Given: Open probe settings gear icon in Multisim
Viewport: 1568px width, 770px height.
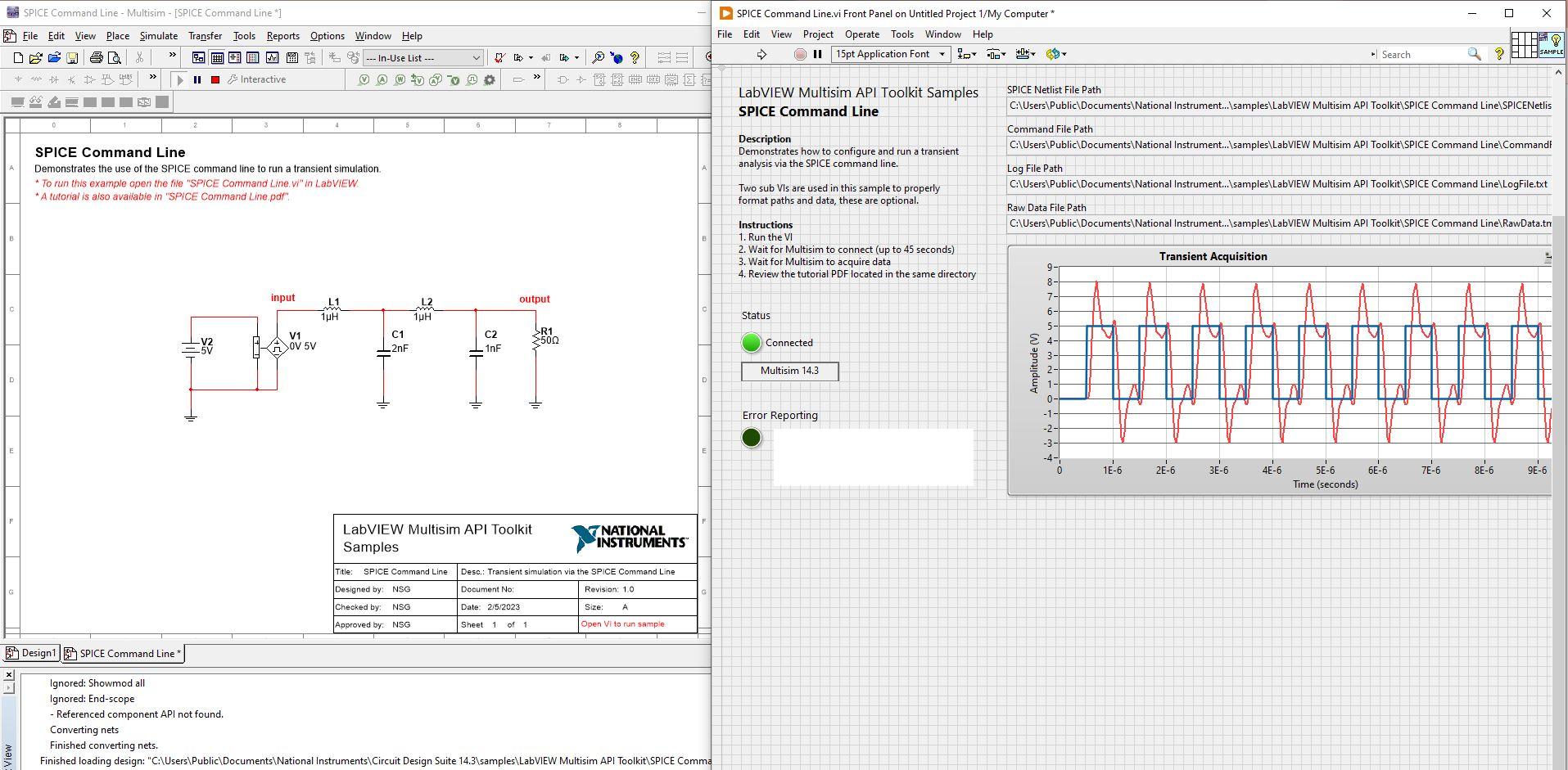Looking at the screenshot, I should pos(490,79).
